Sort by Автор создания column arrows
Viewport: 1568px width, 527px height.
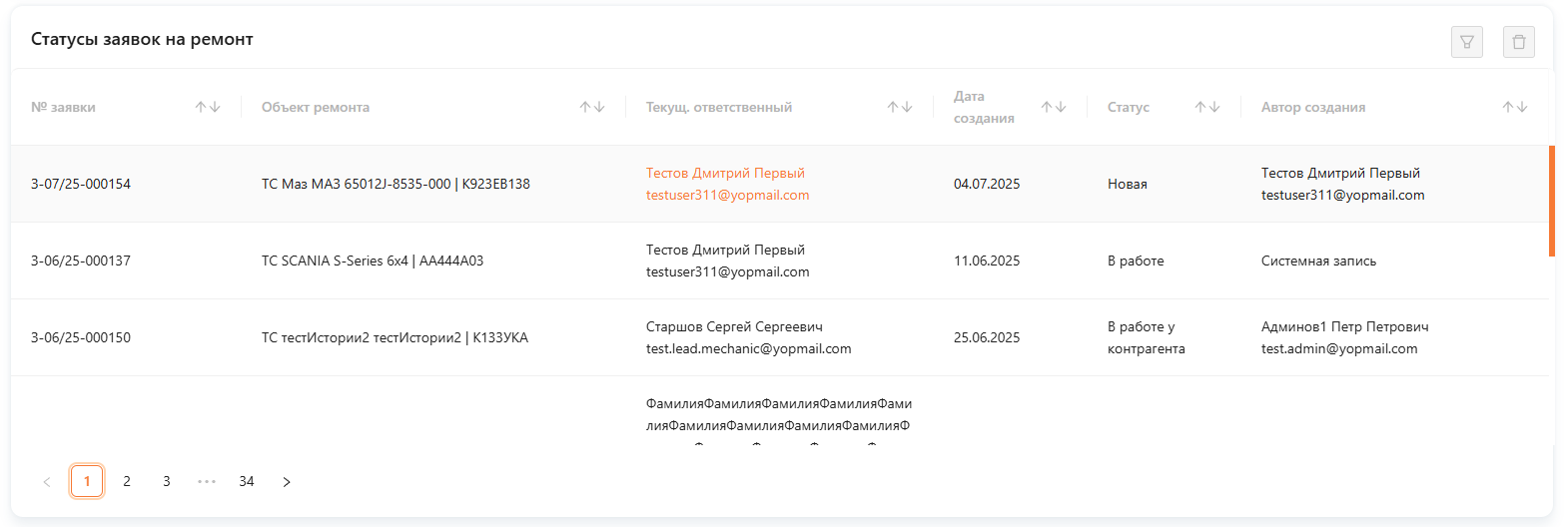point(1515,107)
